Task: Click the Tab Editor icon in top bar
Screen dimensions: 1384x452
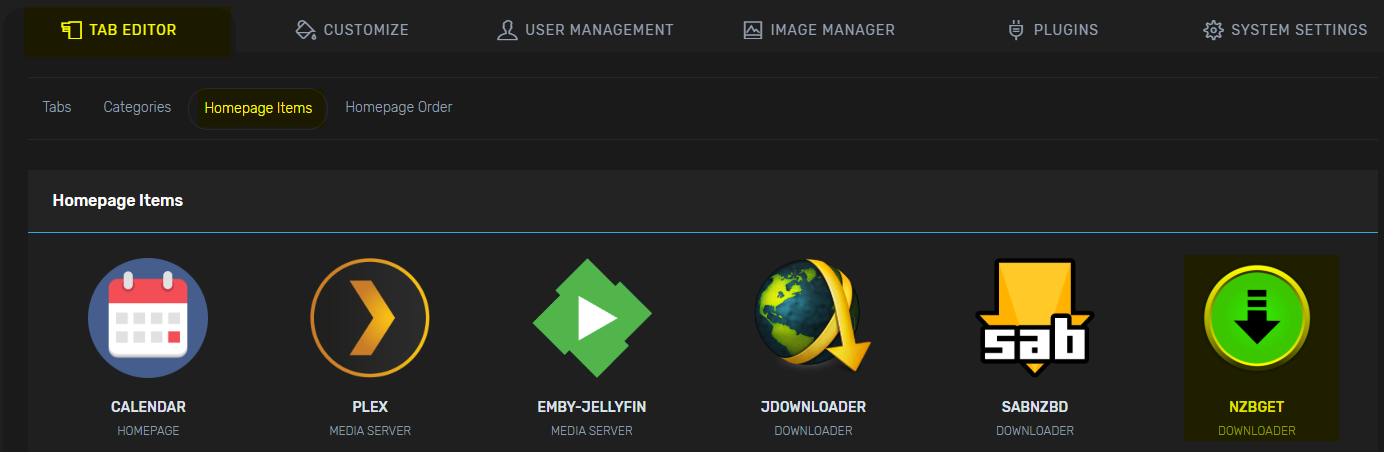Action: [71, 30]
